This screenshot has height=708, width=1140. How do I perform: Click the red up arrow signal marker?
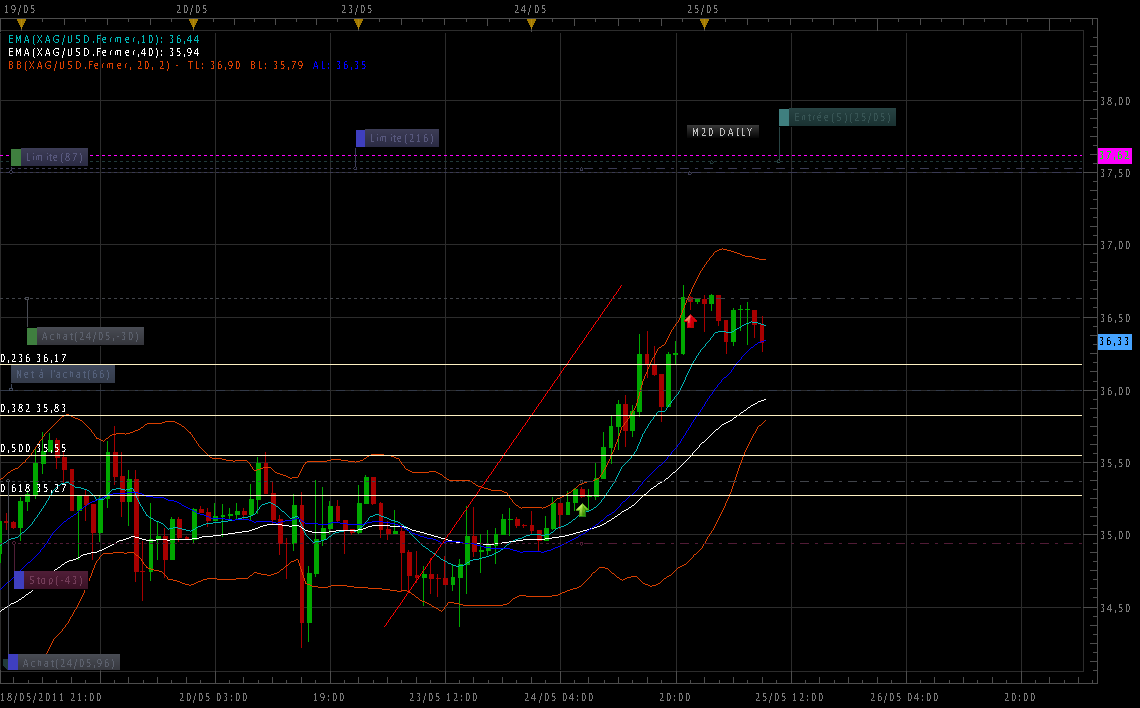pos(690,320)
